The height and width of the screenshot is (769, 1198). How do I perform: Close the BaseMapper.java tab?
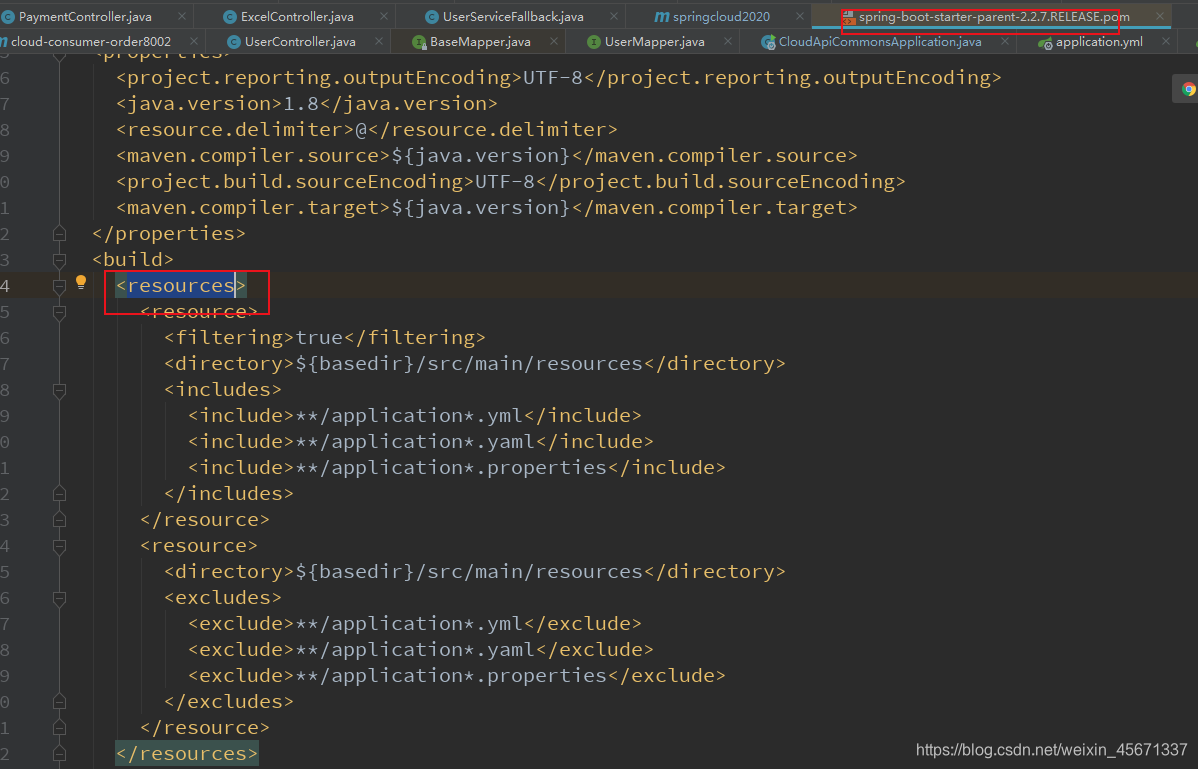pos(554,41)
